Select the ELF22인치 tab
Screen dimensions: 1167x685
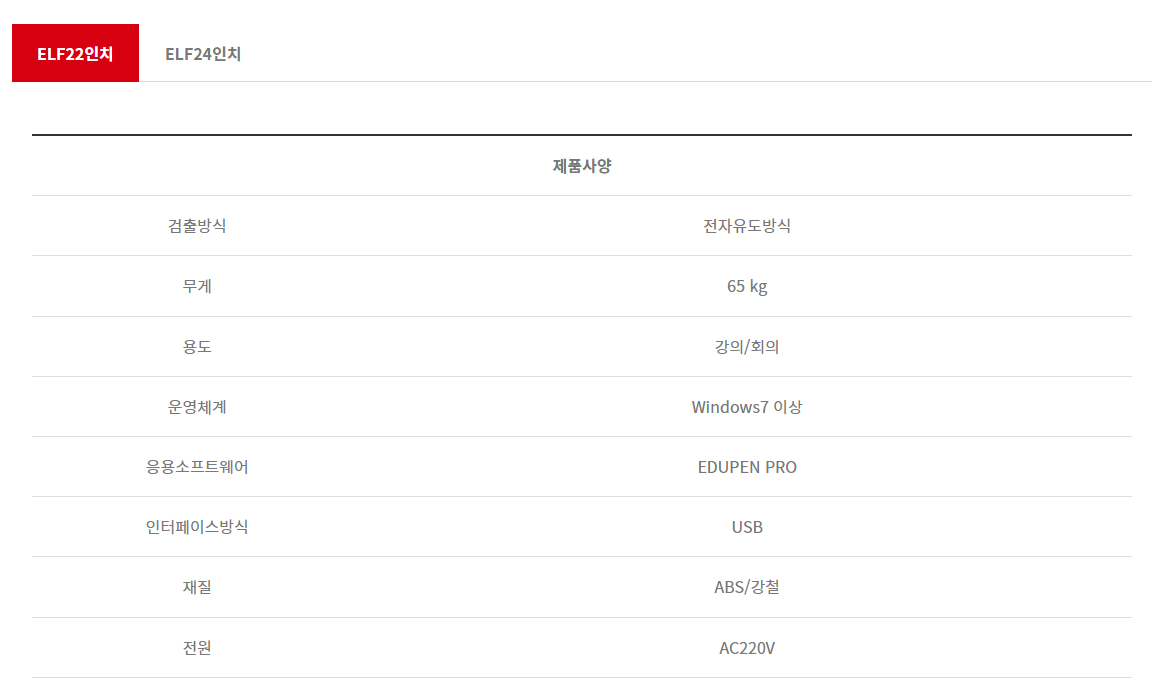tap(75, 54)
